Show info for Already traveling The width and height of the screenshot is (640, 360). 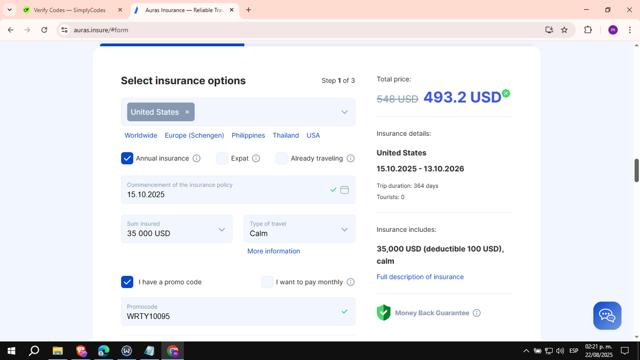pyautogui.click(x=351, y=158)
